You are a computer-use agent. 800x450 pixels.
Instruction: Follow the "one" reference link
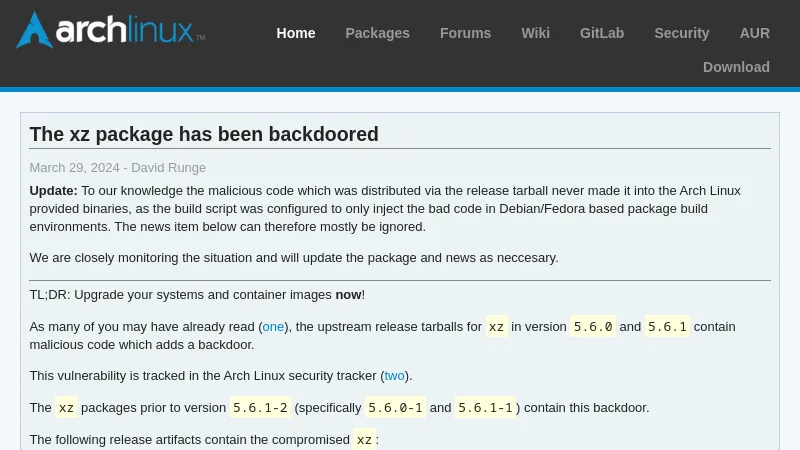pos(273,327)
